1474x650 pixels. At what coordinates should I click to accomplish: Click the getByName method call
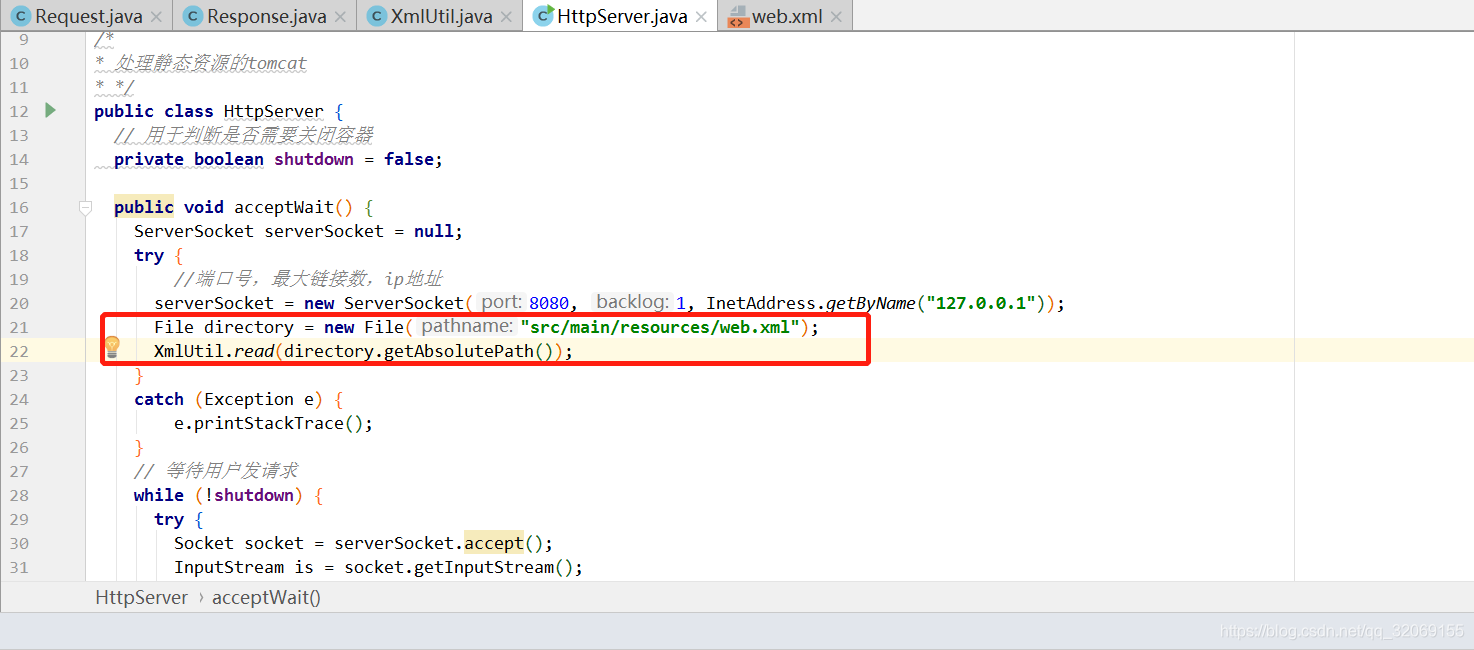pyautogui.click(x=870, y=303)
